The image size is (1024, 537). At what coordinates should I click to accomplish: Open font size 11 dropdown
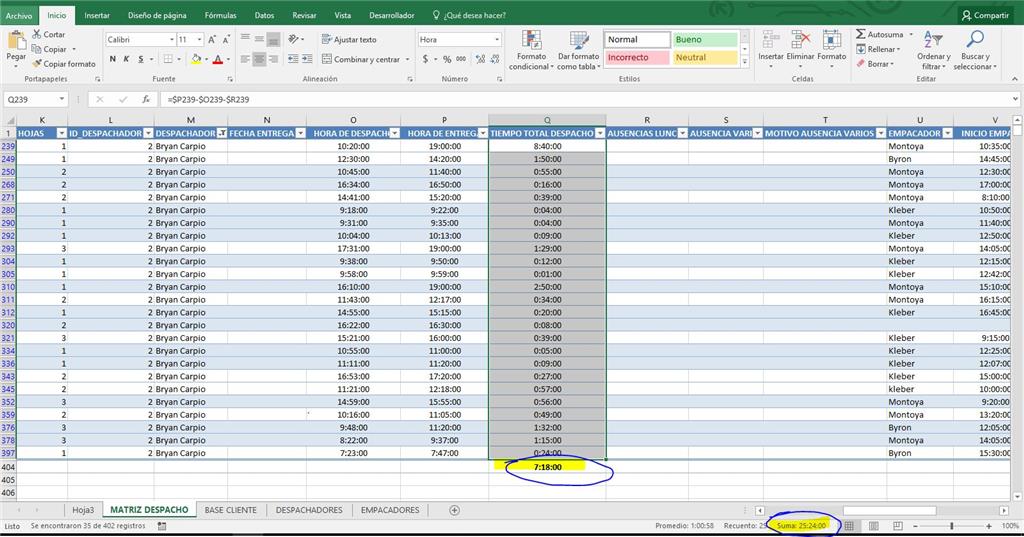[200, 40]
